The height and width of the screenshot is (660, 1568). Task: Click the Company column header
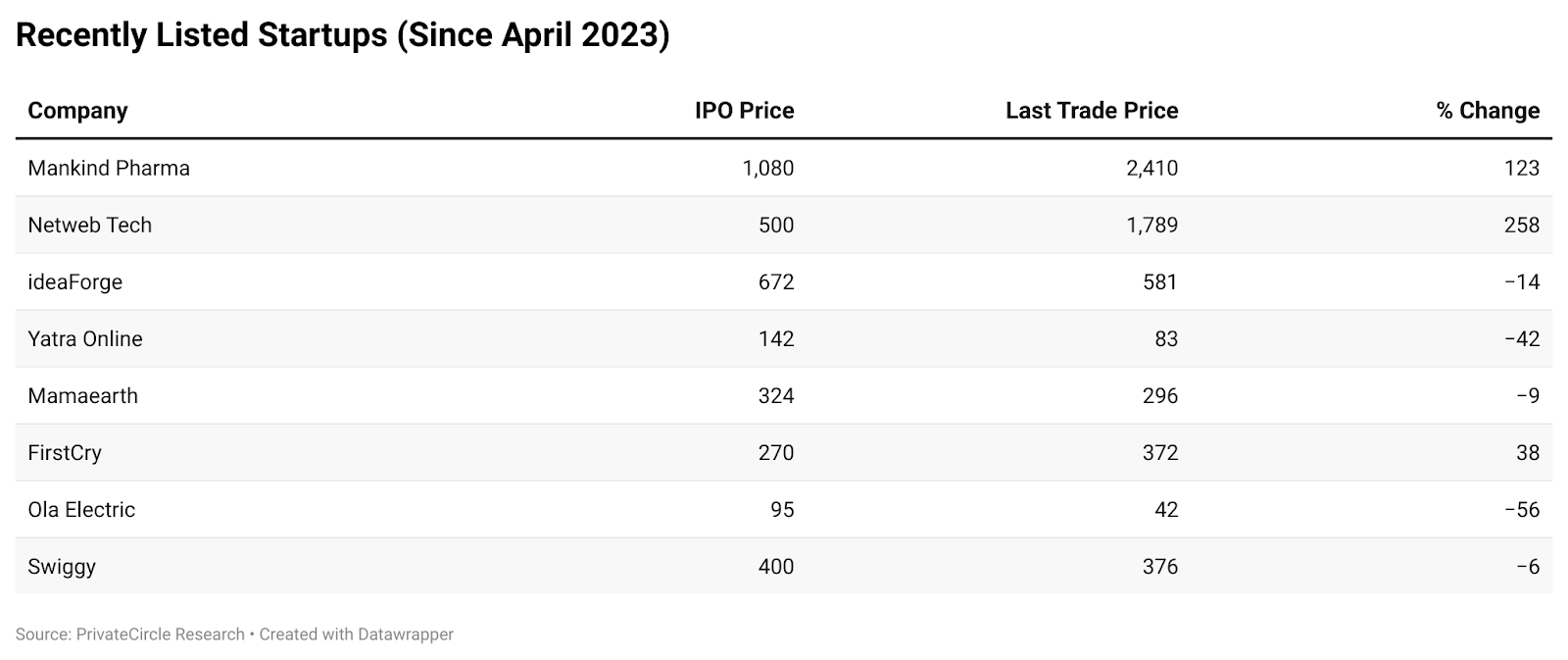(x=77, y=111)
